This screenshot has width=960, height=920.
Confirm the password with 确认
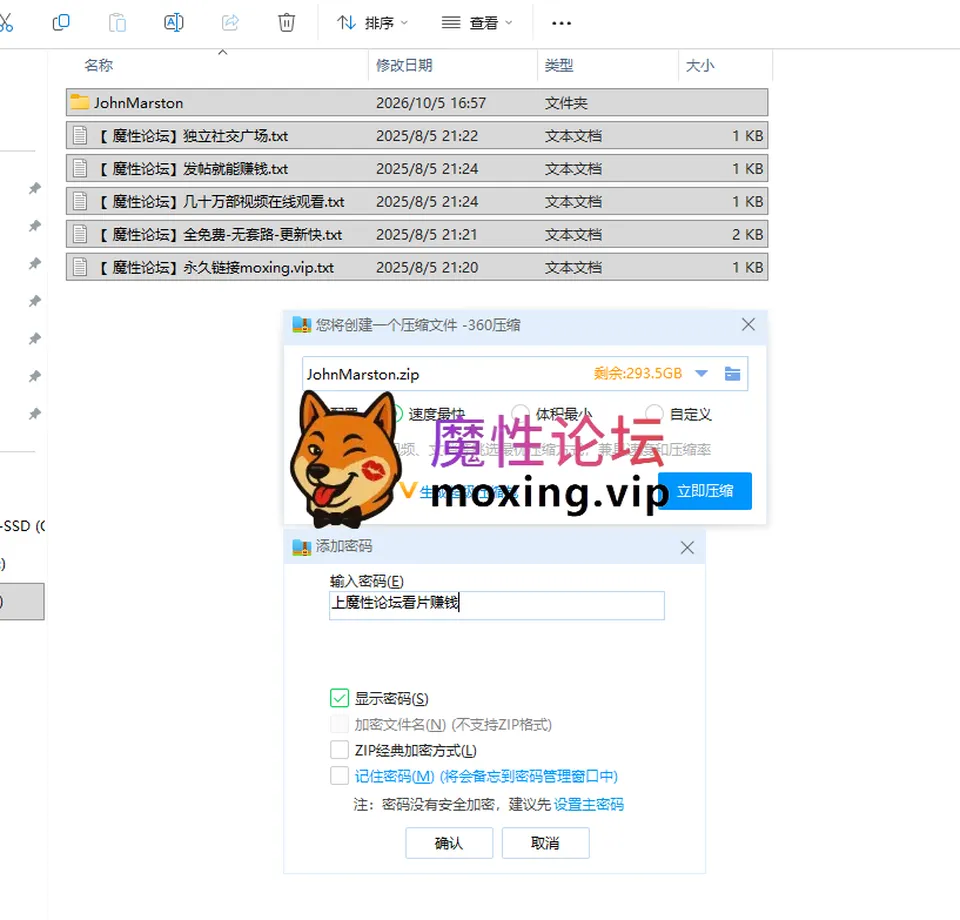click(449, 843)
